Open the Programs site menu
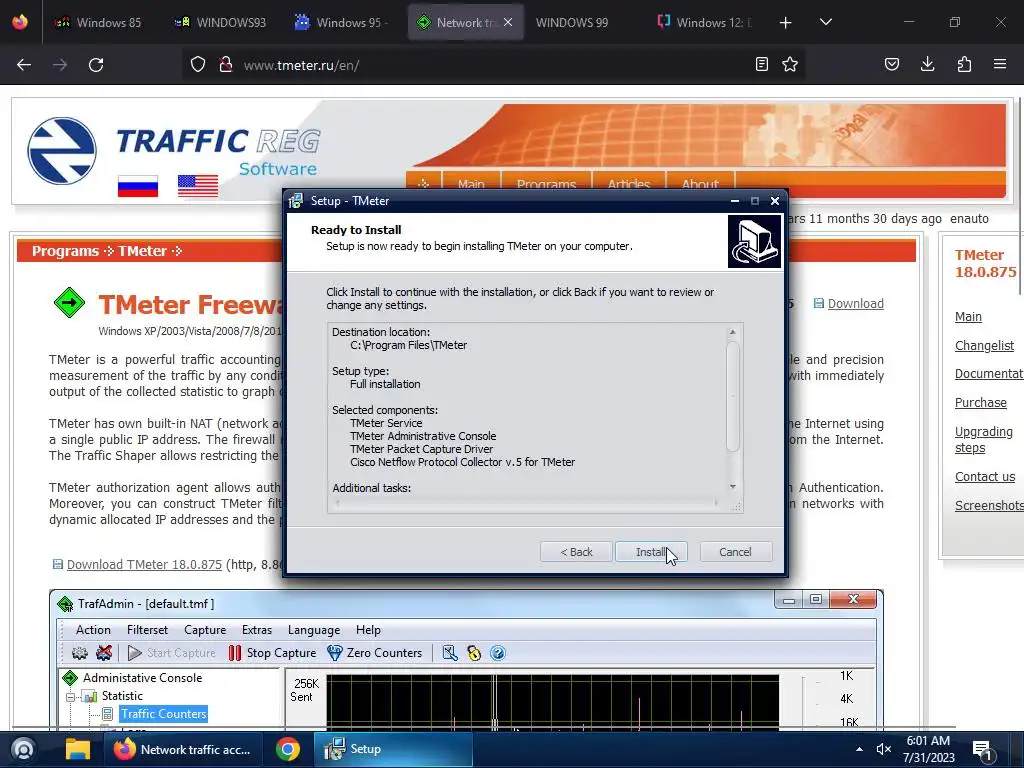This screenshot has width=1024, height=768. (x=546, y=184)
